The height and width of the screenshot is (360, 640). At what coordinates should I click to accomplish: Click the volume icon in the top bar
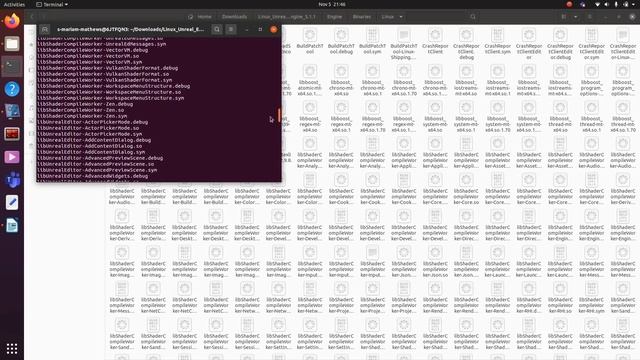607,4
